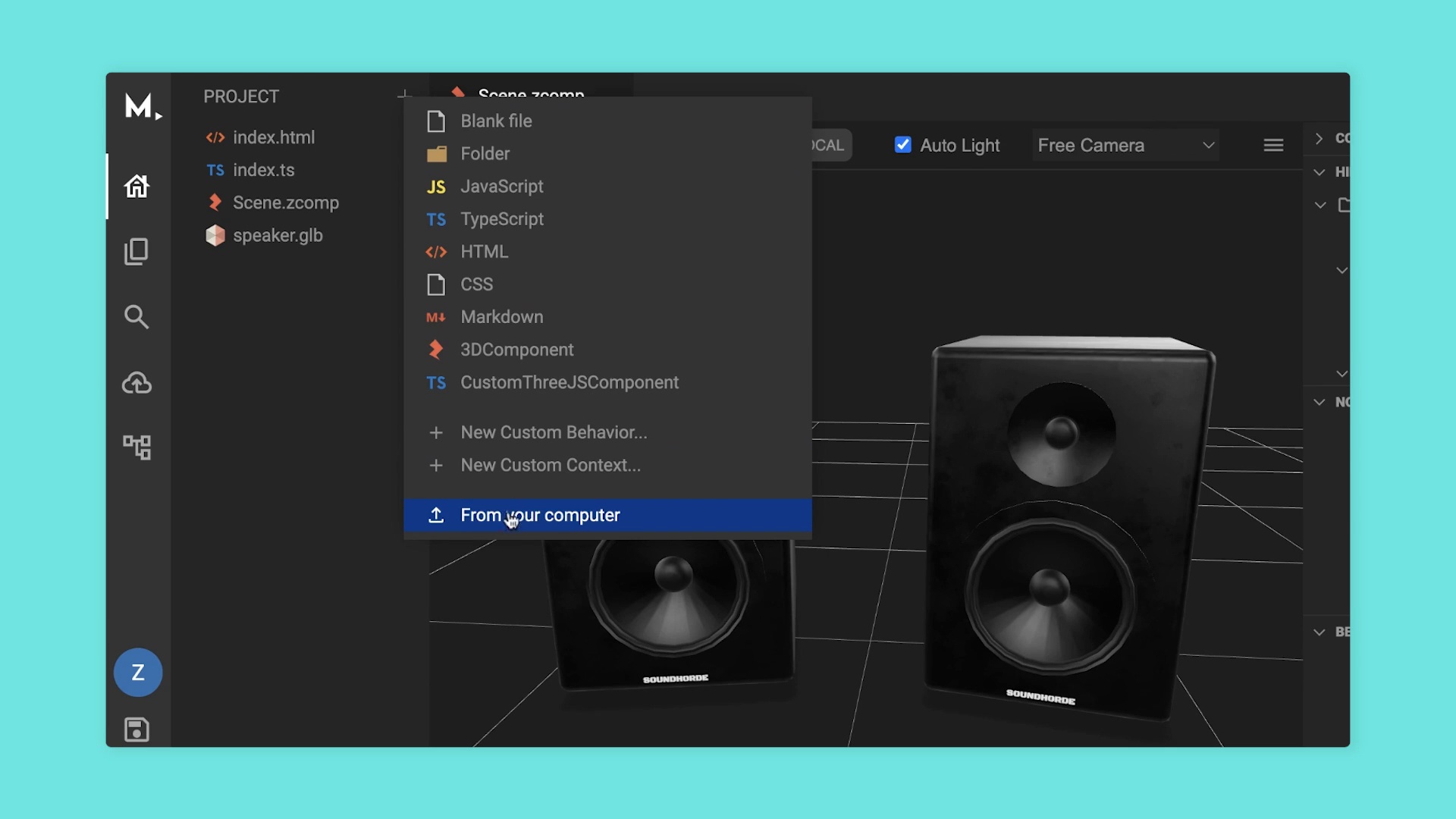Open the Home sidebar icon

tap(137, 186)
